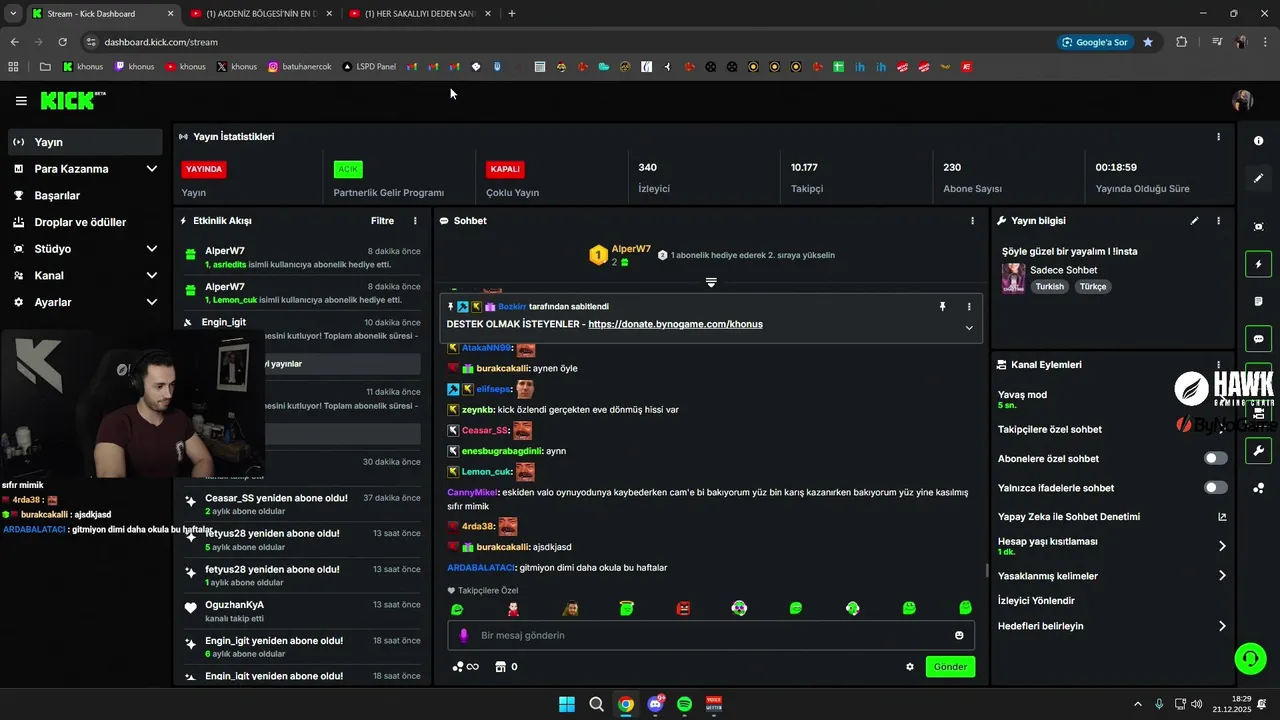Image resolution: width=1280 pixels, height=720 pixels.
Task: Open Hedefleri belirleyin arrow
Action: [x=1222, y=626]
